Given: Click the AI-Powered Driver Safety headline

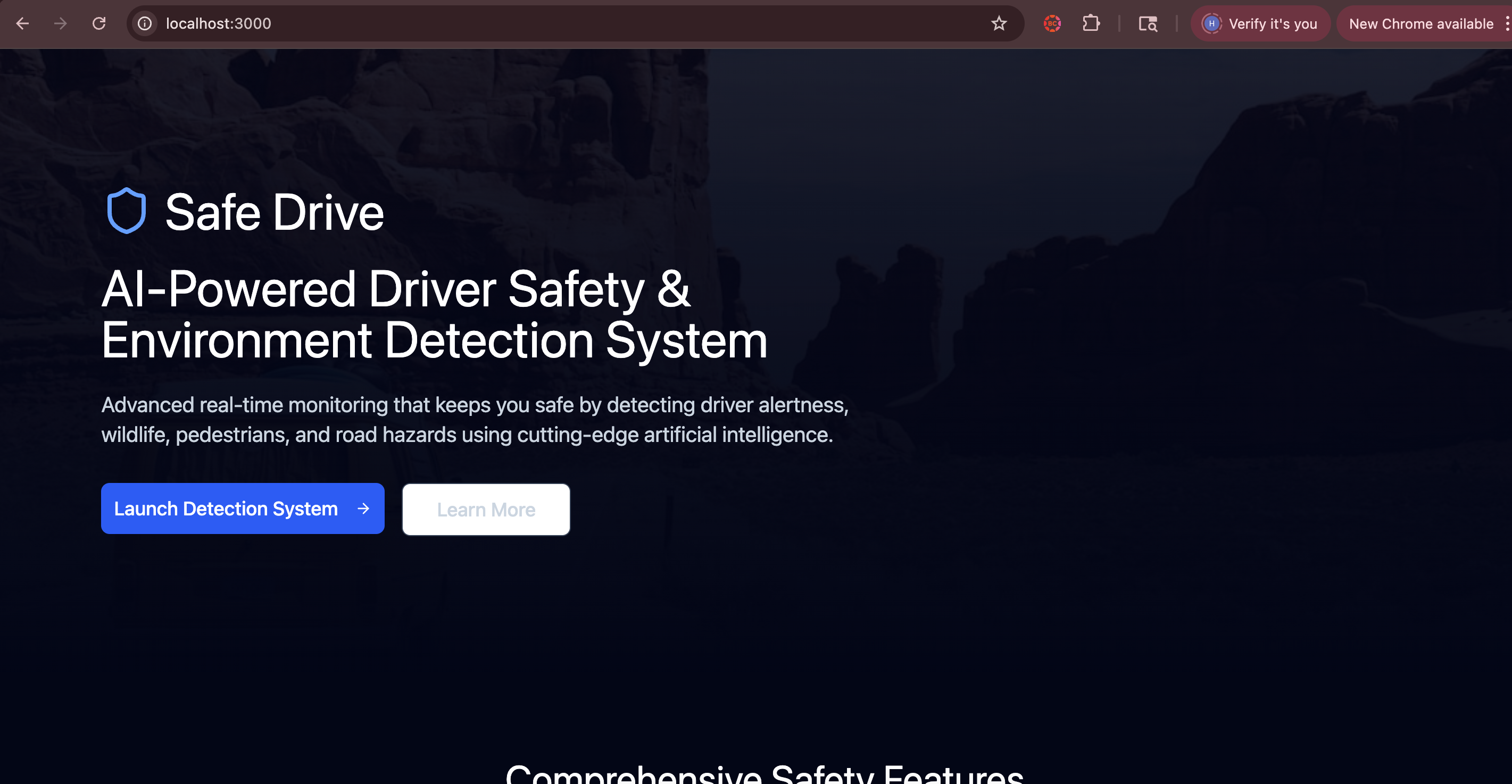Looking at the screenshot, I should tap(434, 314).
